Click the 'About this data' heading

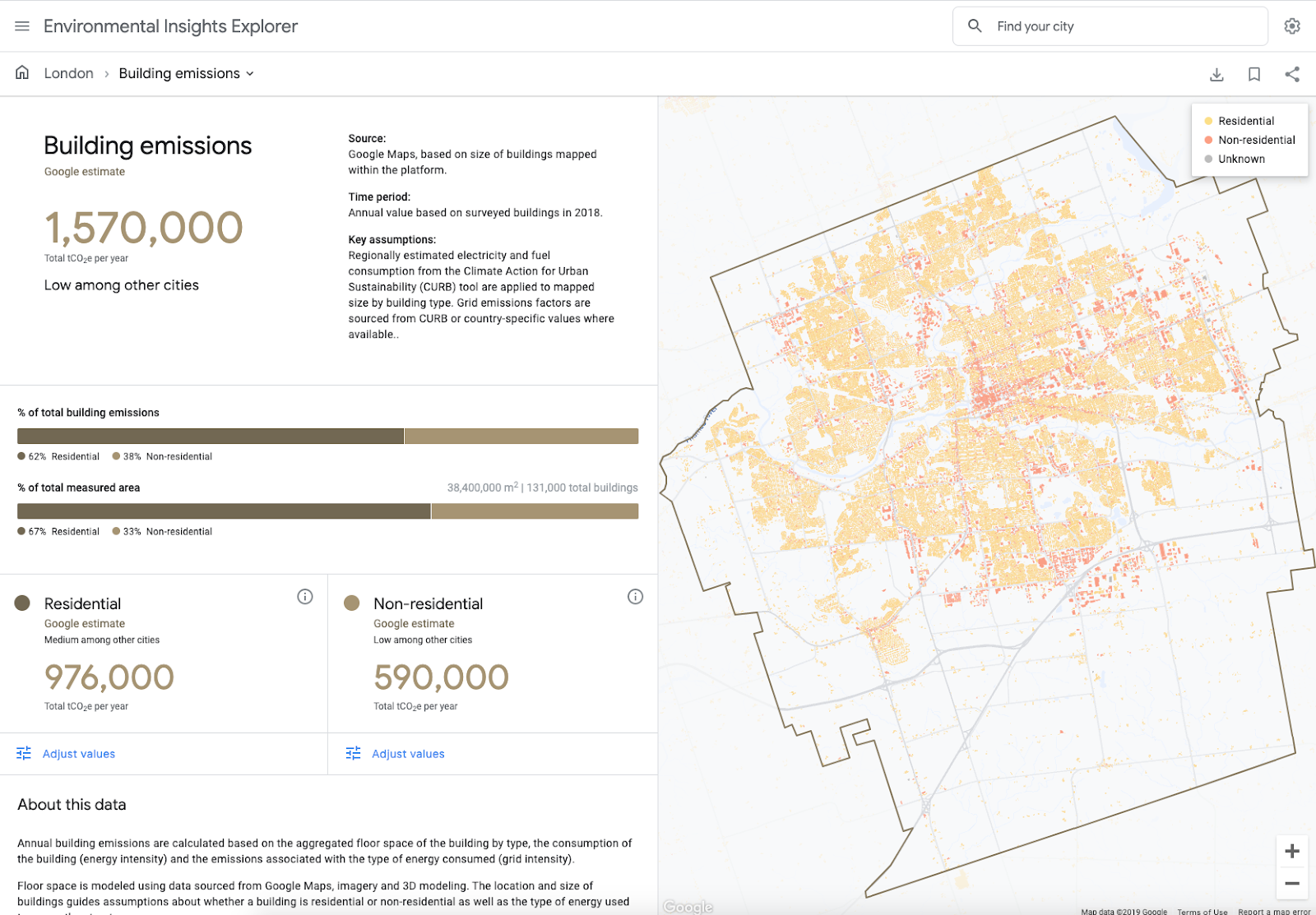(x=72, y=805)
